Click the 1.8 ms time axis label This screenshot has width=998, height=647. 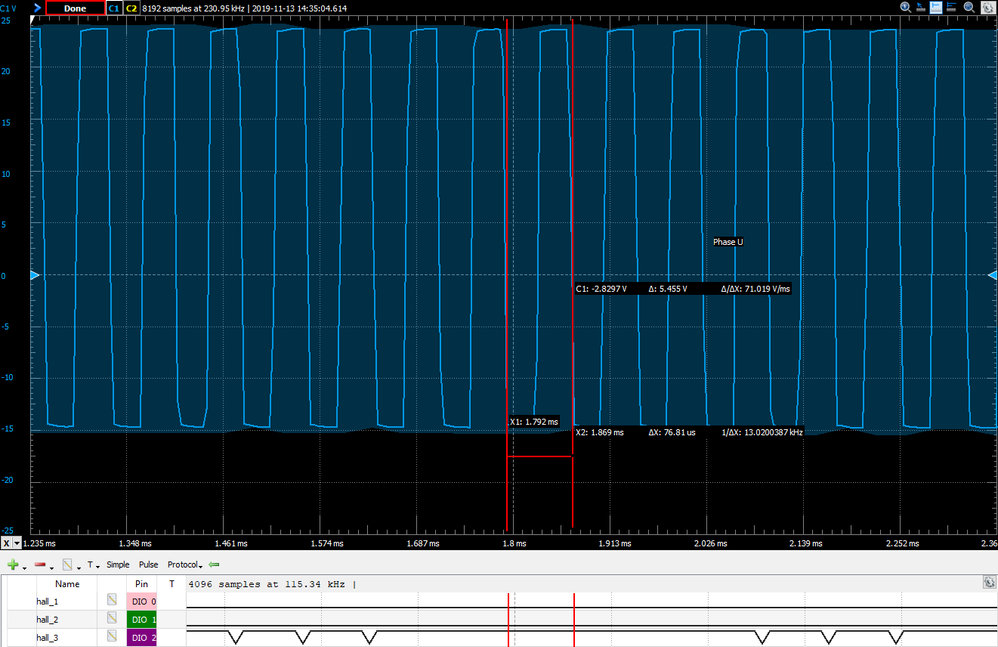click(x=514, y=543)
